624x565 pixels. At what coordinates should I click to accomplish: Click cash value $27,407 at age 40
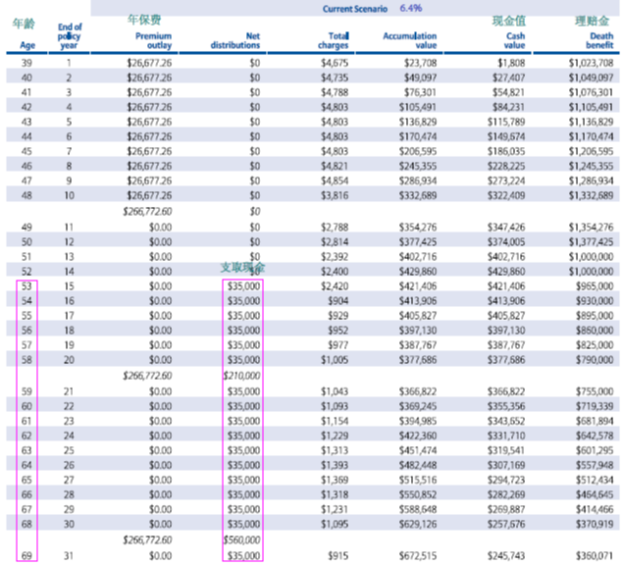(509, 78)
